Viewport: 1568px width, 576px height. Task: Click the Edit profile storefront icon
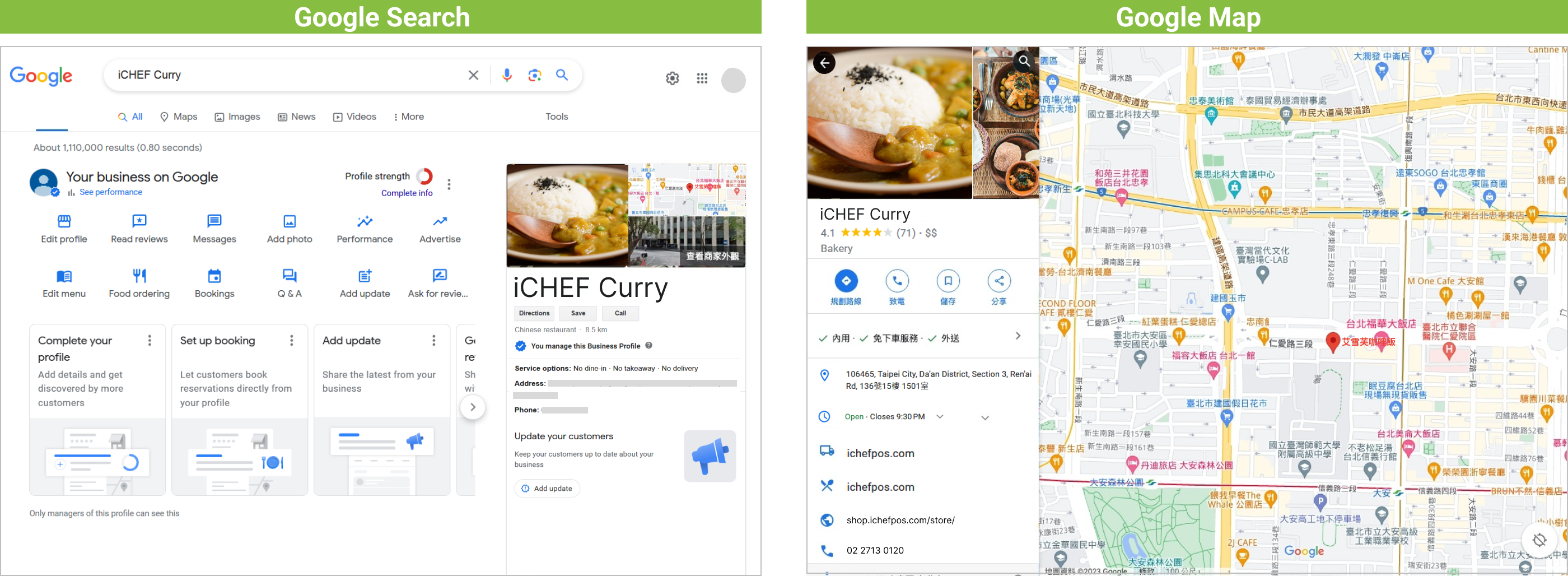[64, 221]
